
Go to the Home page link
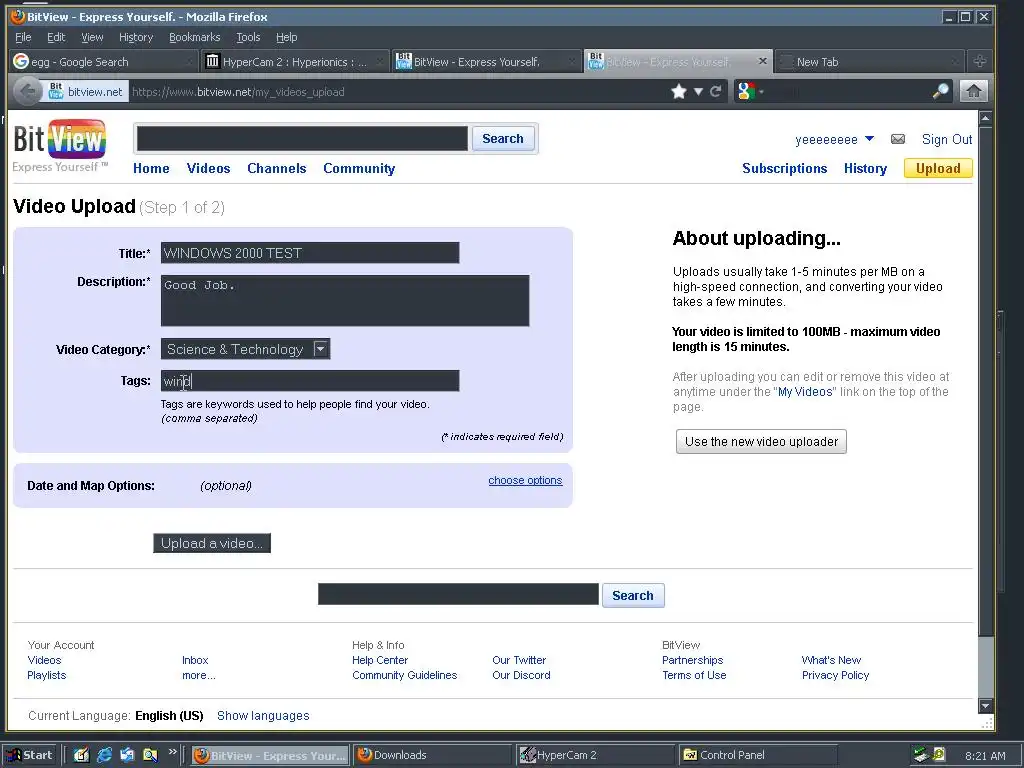click(x=152, y=168)
